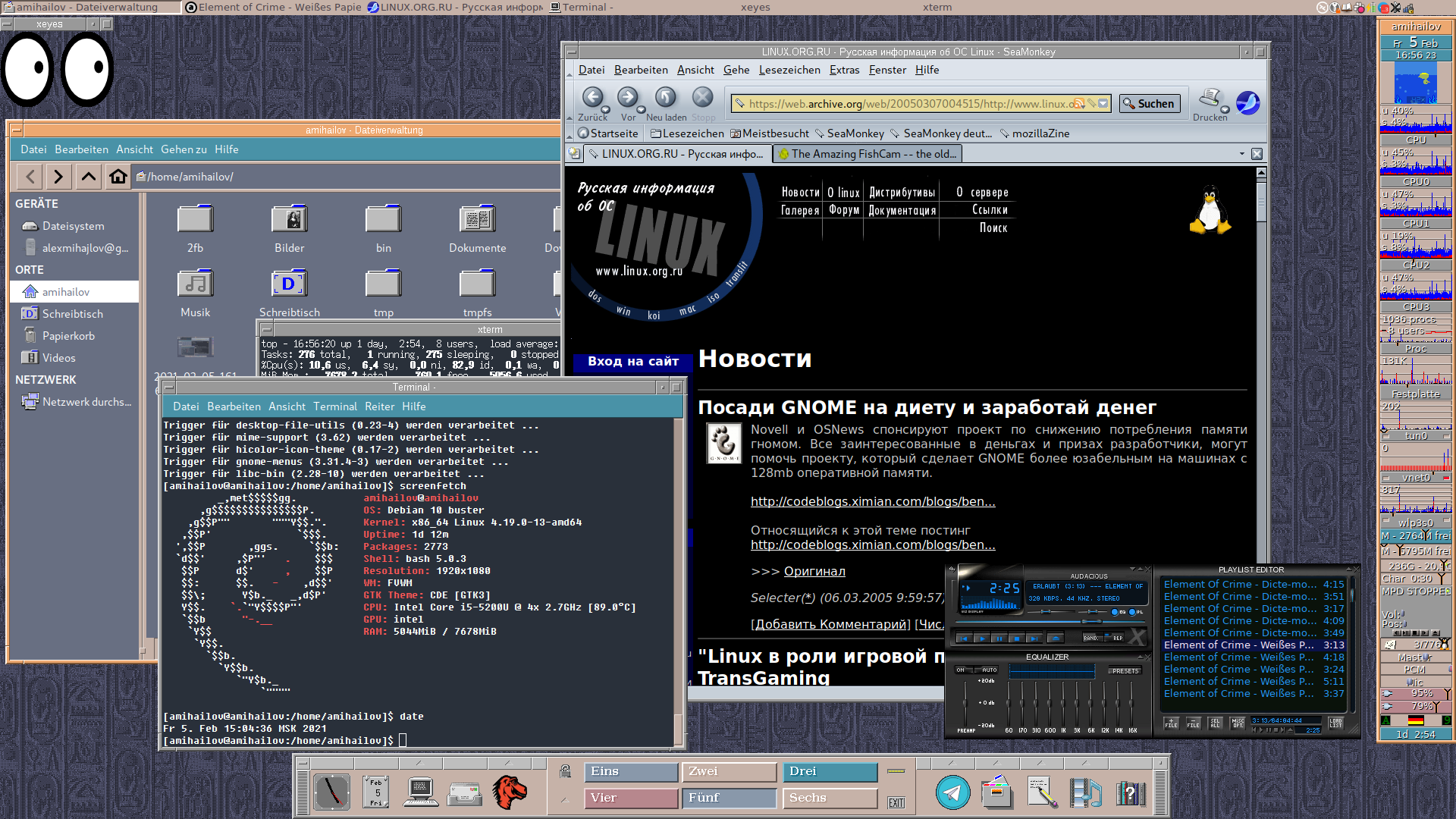Launch the terminal computer icon in panel
1456x819 pixels.
point(420,792)
